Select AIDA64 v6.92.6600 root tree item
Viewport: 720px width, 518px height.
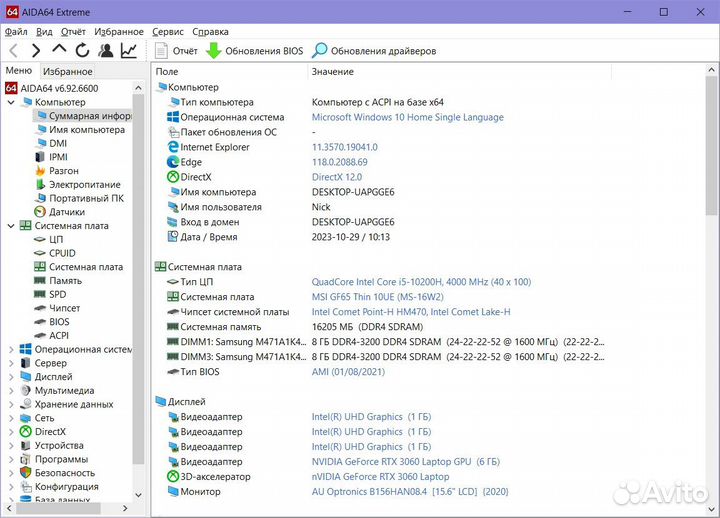pos(52,88)
